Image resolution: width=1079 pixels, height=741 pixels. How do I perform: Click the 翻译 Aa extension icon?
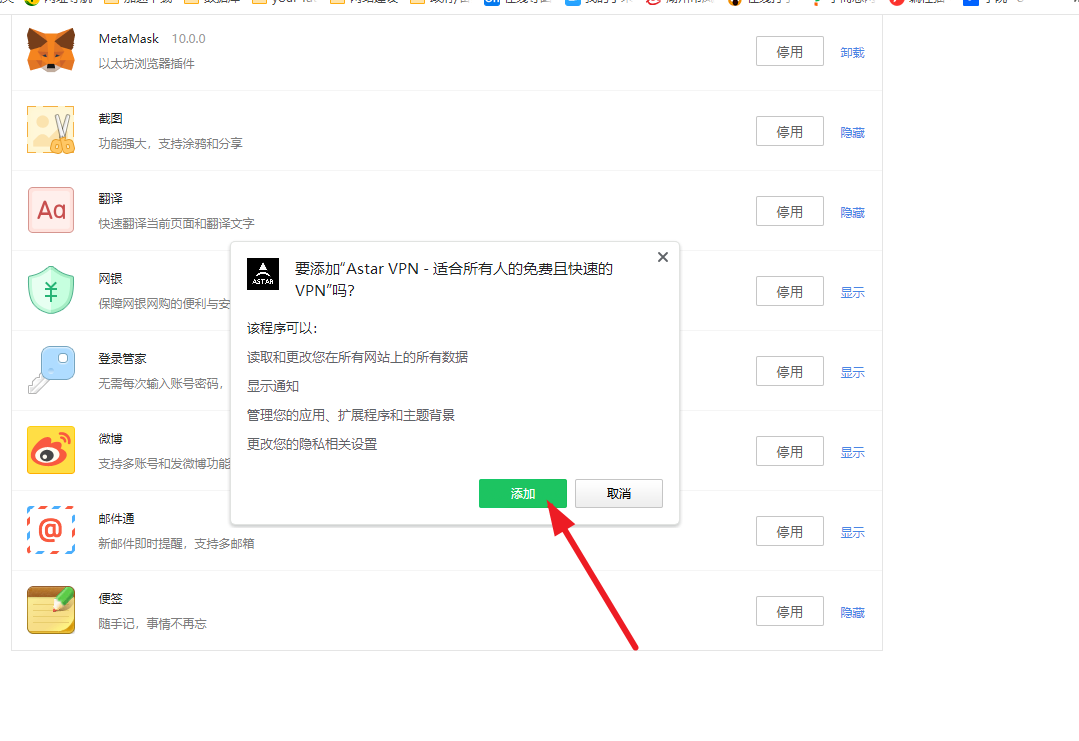51,210
